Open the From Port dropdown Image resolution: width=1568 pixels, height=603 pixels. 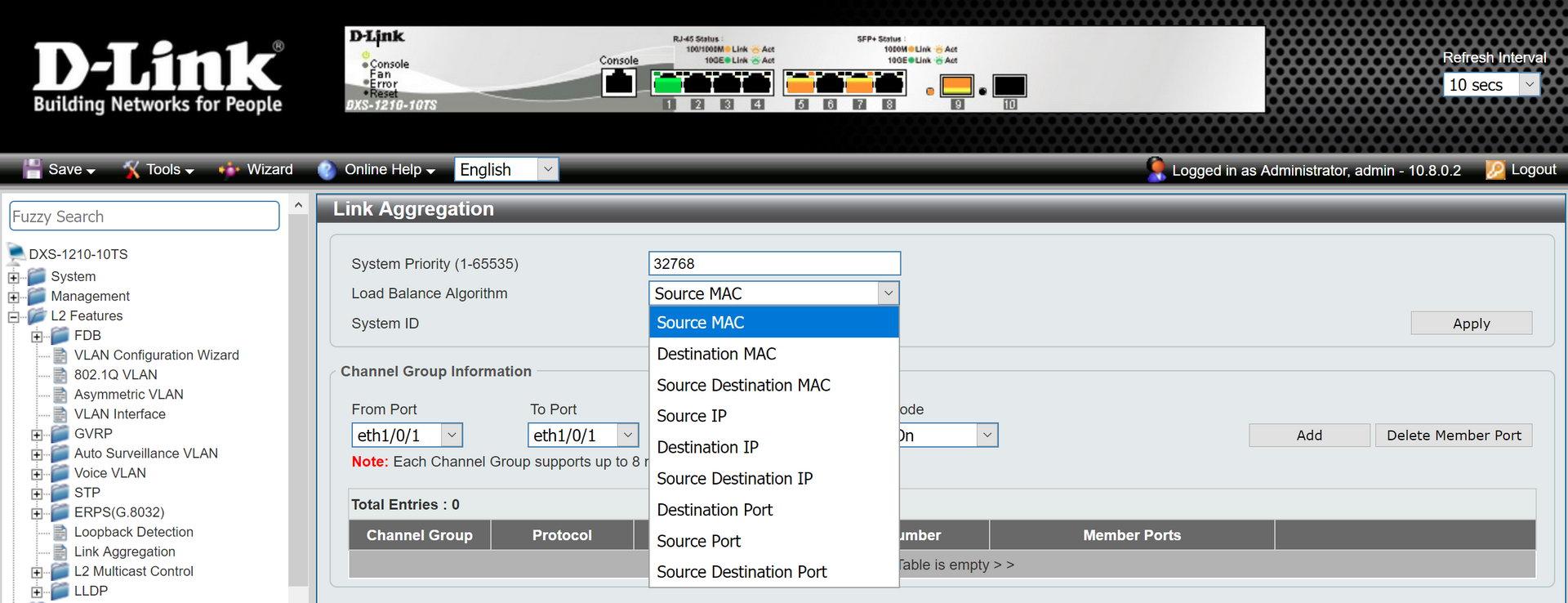[x=407, y=435]
